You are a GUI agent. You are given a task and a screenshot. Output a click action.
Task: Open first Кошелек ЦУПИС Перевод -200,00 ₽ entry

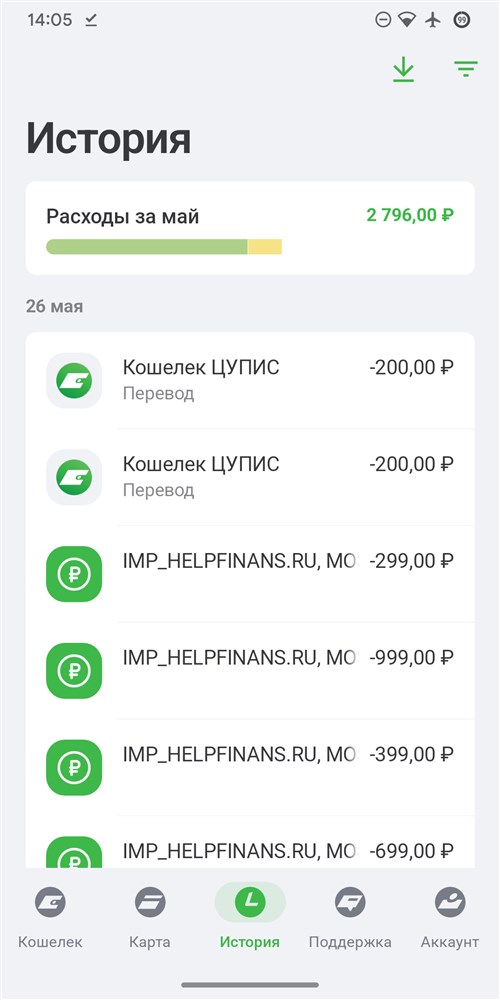(250, 381)
